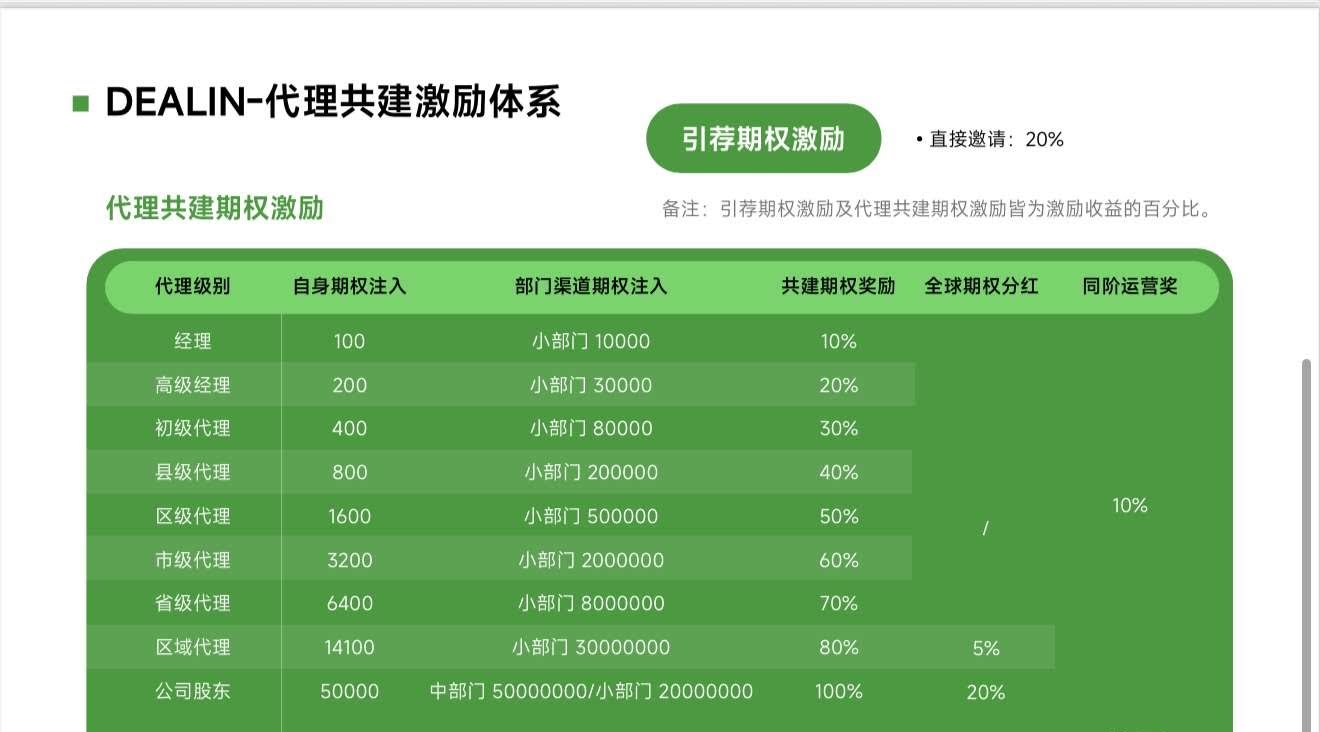Click the 区域代理 row label
Screen dimensions: 1320x732
[x=193, y=647]
